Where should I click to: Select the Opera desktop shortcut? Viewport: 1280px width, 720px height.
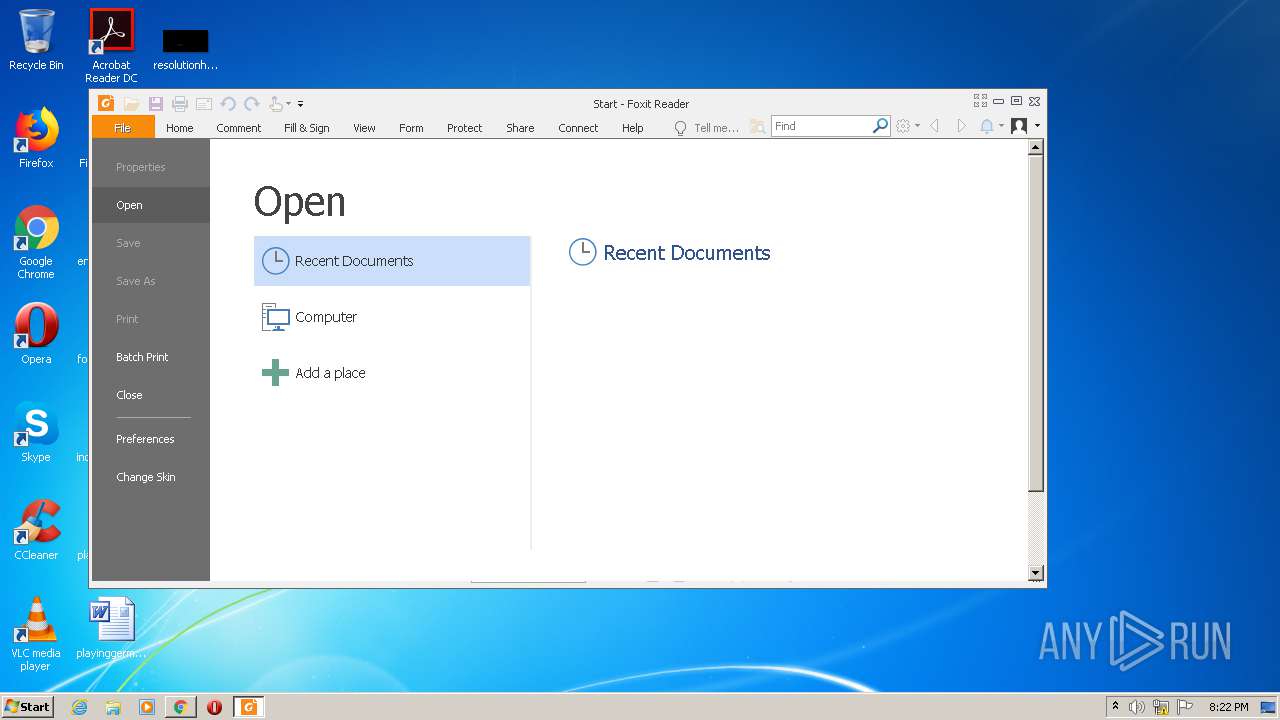tap(36, 334)
